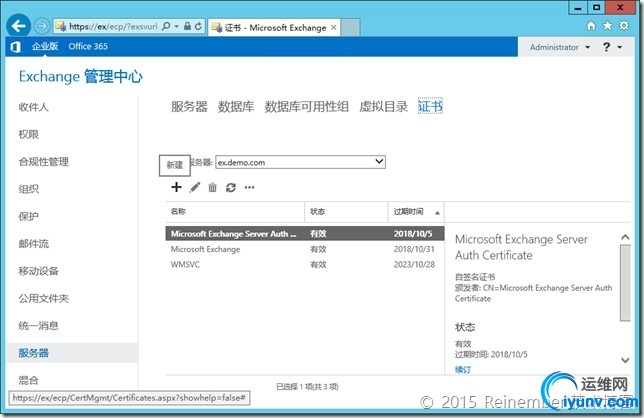644x418 pixels.
Task: Click the Office logo icon
Action: pyautogui.click(x=16, y=47)
